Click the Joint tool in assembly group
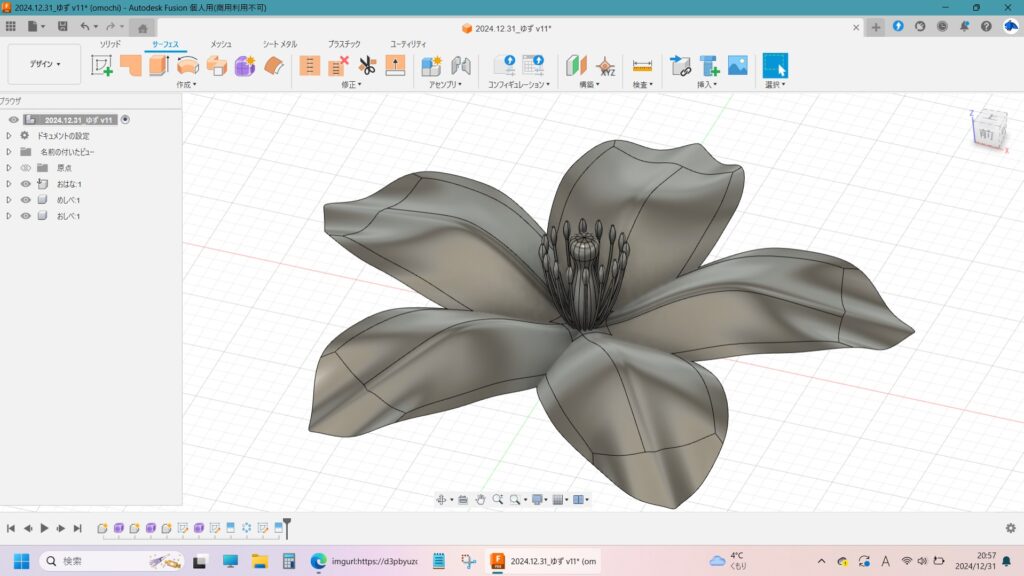Viewport: 1024px width, 576px height. pyautogui.click(x=461, y=66)
